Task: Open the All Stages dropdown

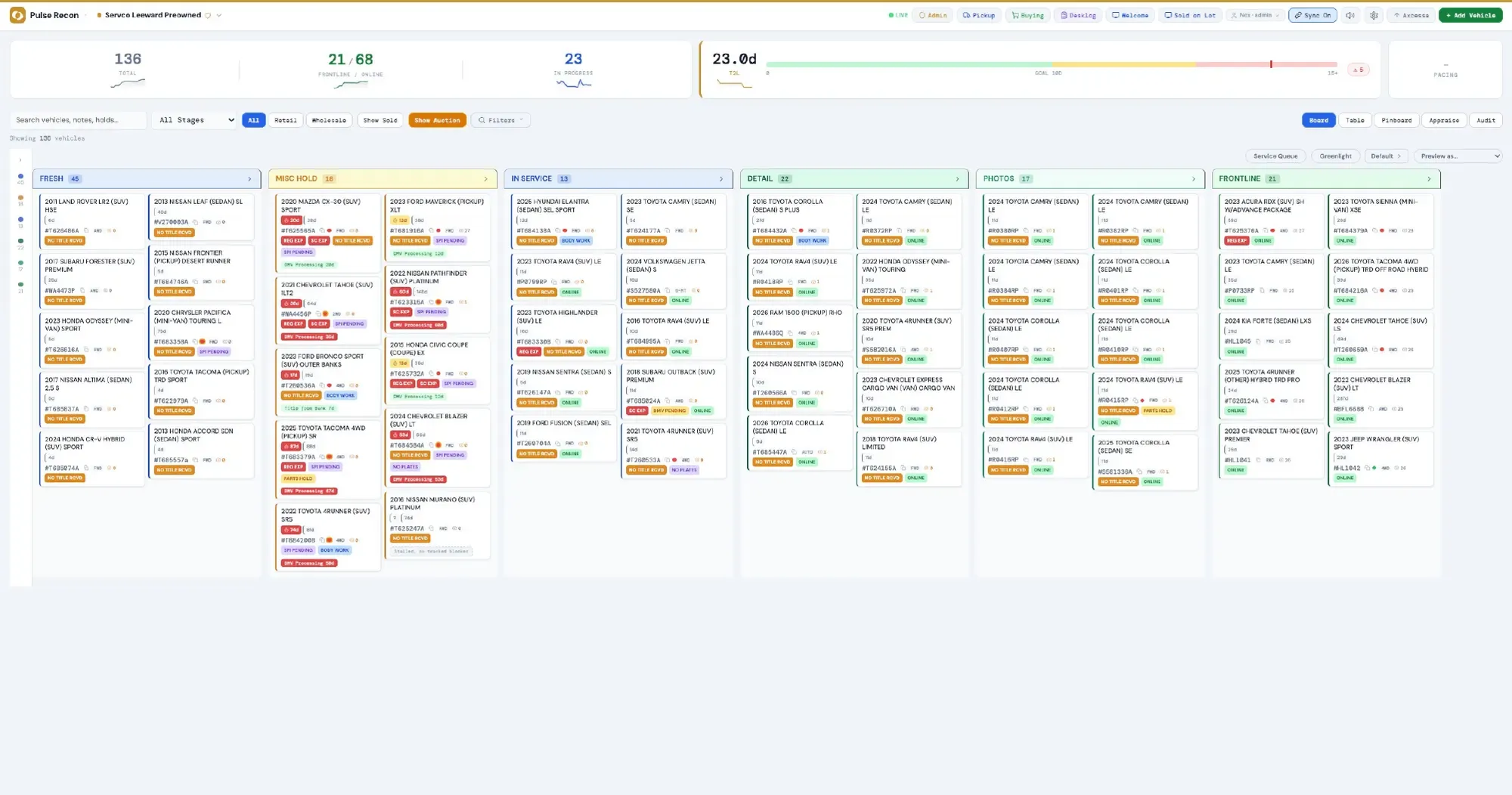Action: coord(196,120)
